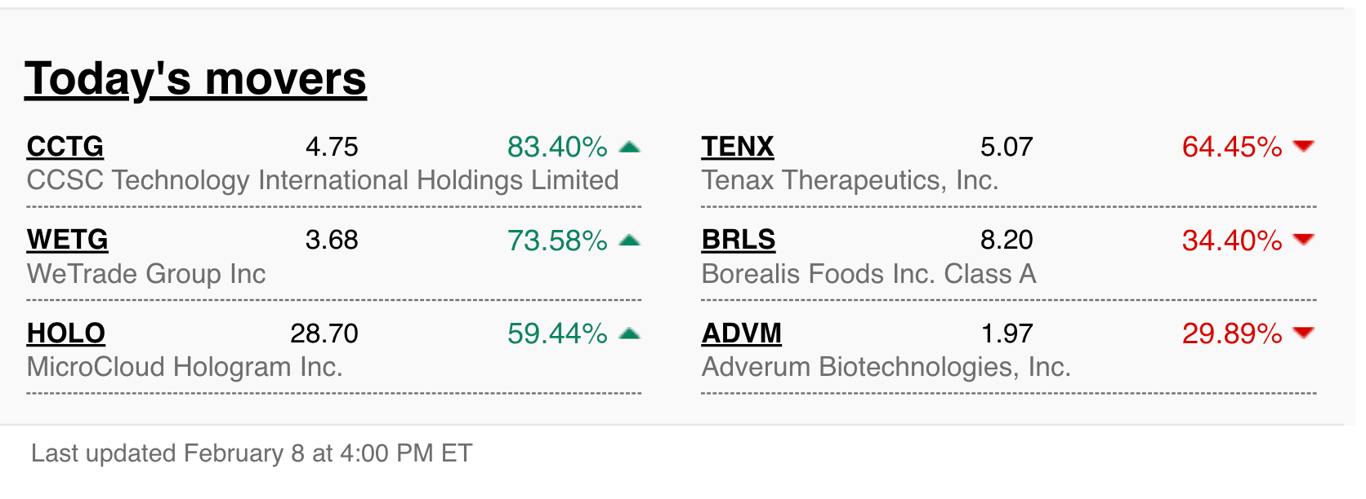The width and height of the screenshot is (1366, 499).
Task: Click red down arrow beside 29.89%
Action: [x=1303, y=333]
